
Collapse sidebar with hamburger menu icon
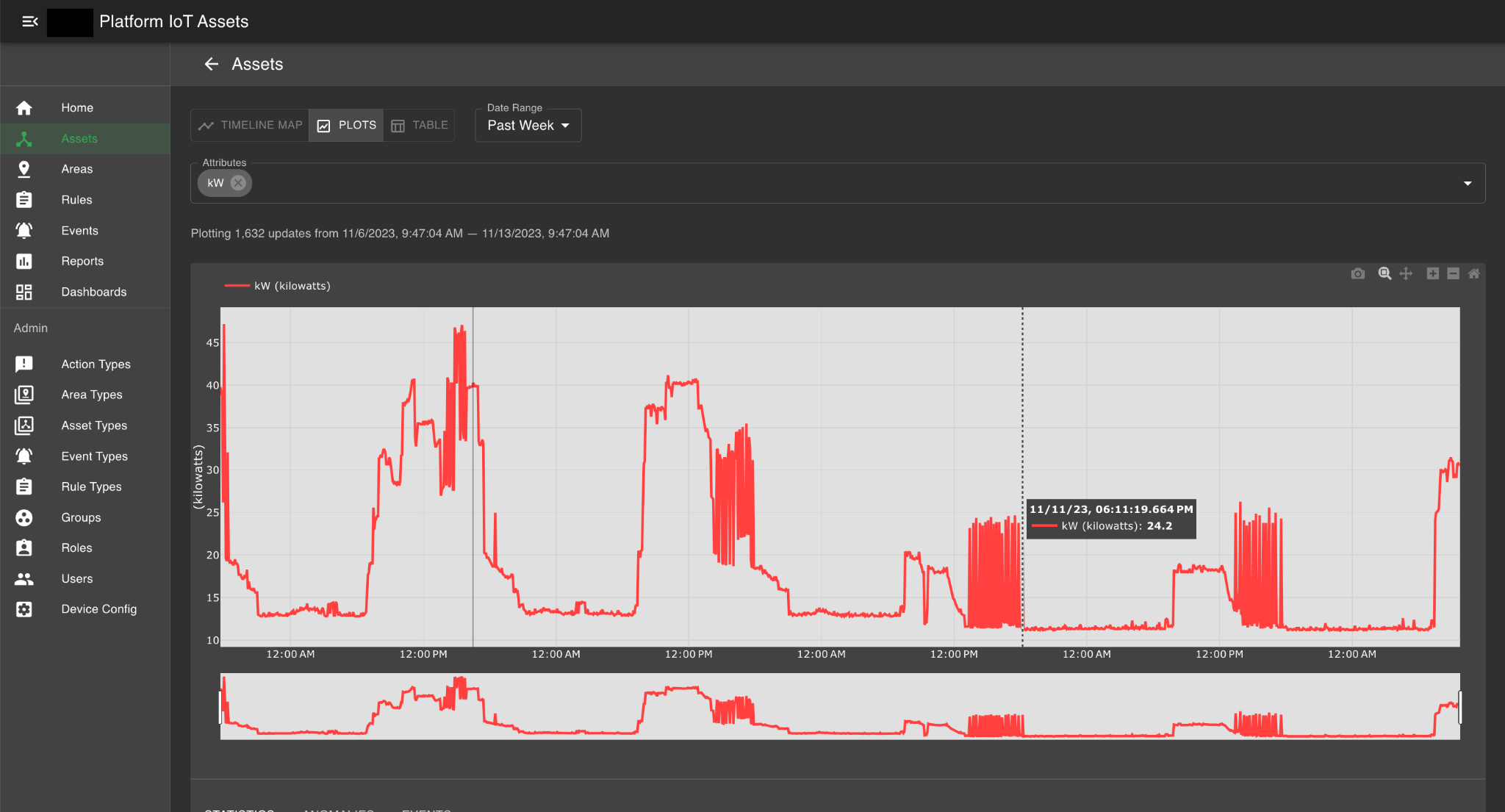click(x=30, y=21)
